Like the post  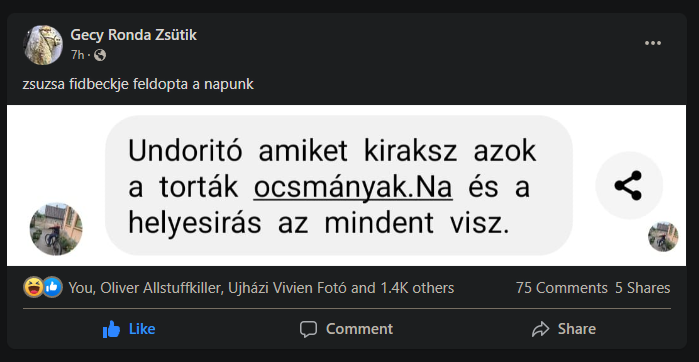pos(129,329)
